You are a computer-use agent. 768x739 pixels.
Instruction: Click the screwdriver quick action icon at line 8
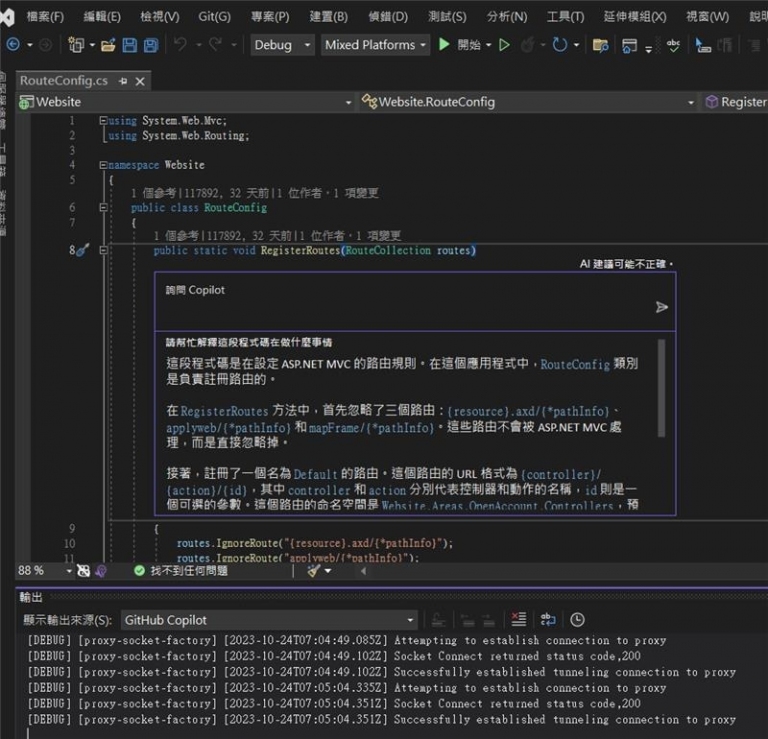(83, 250)
